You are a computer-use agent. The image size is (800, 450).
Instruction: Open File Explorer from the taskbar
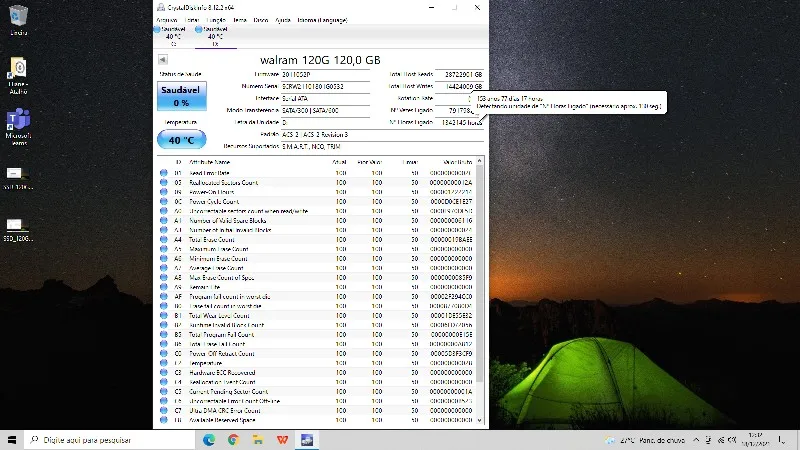coord(258,440)
